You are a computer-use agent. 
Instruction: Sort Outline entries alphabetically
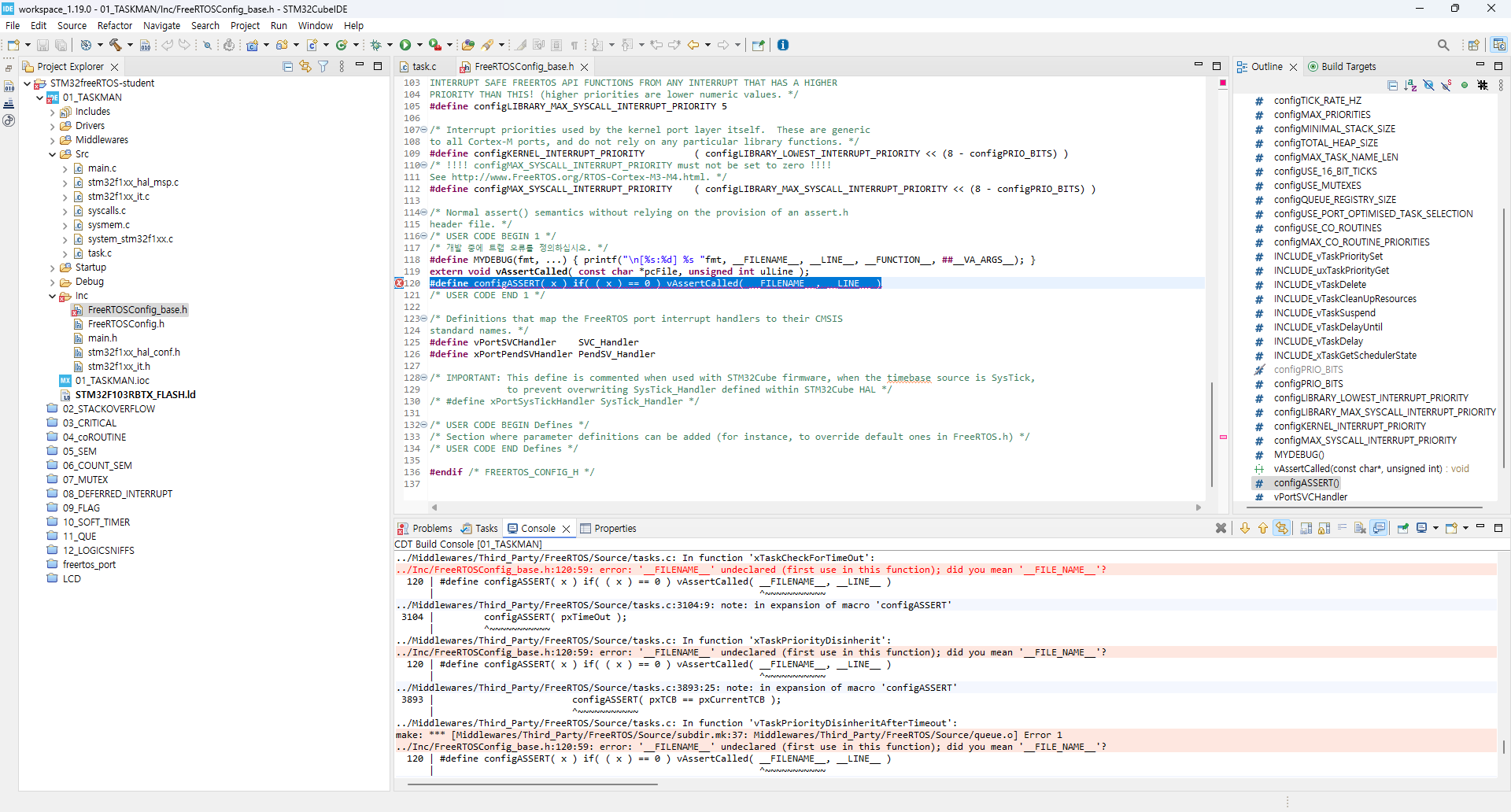1410,85
